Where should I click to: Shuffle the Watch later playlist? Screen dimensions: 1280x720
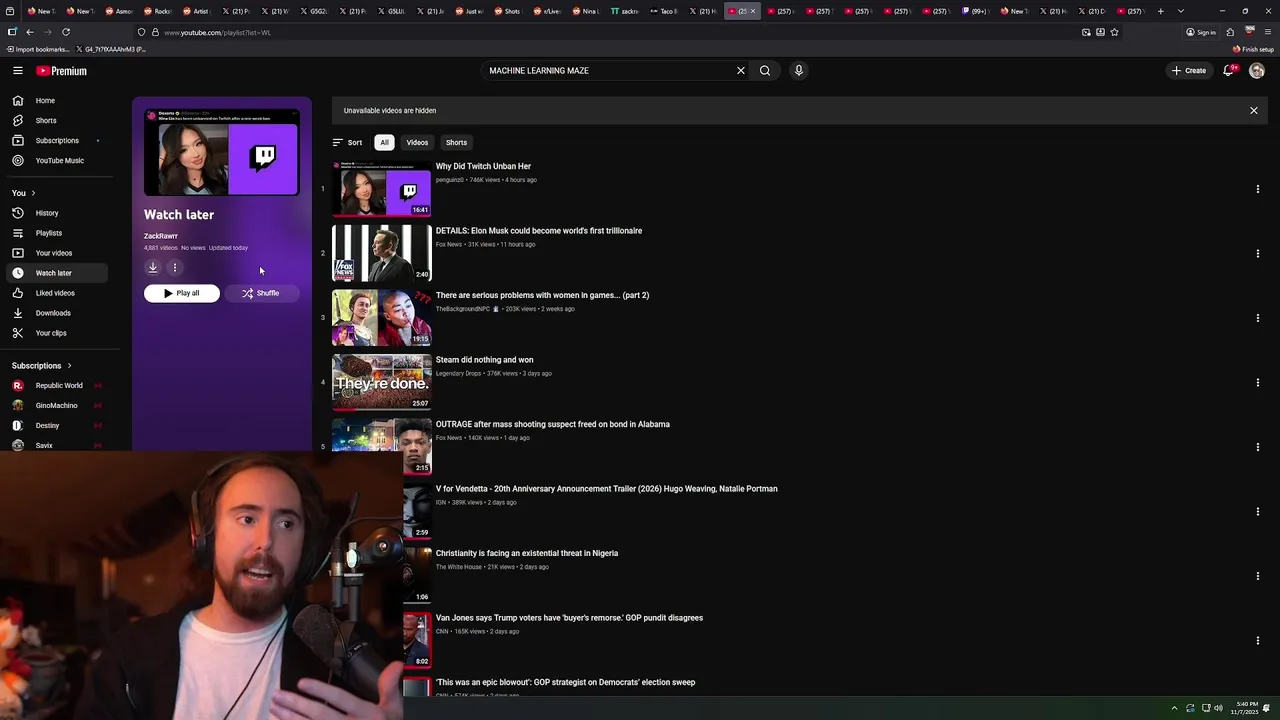[261, 293]
